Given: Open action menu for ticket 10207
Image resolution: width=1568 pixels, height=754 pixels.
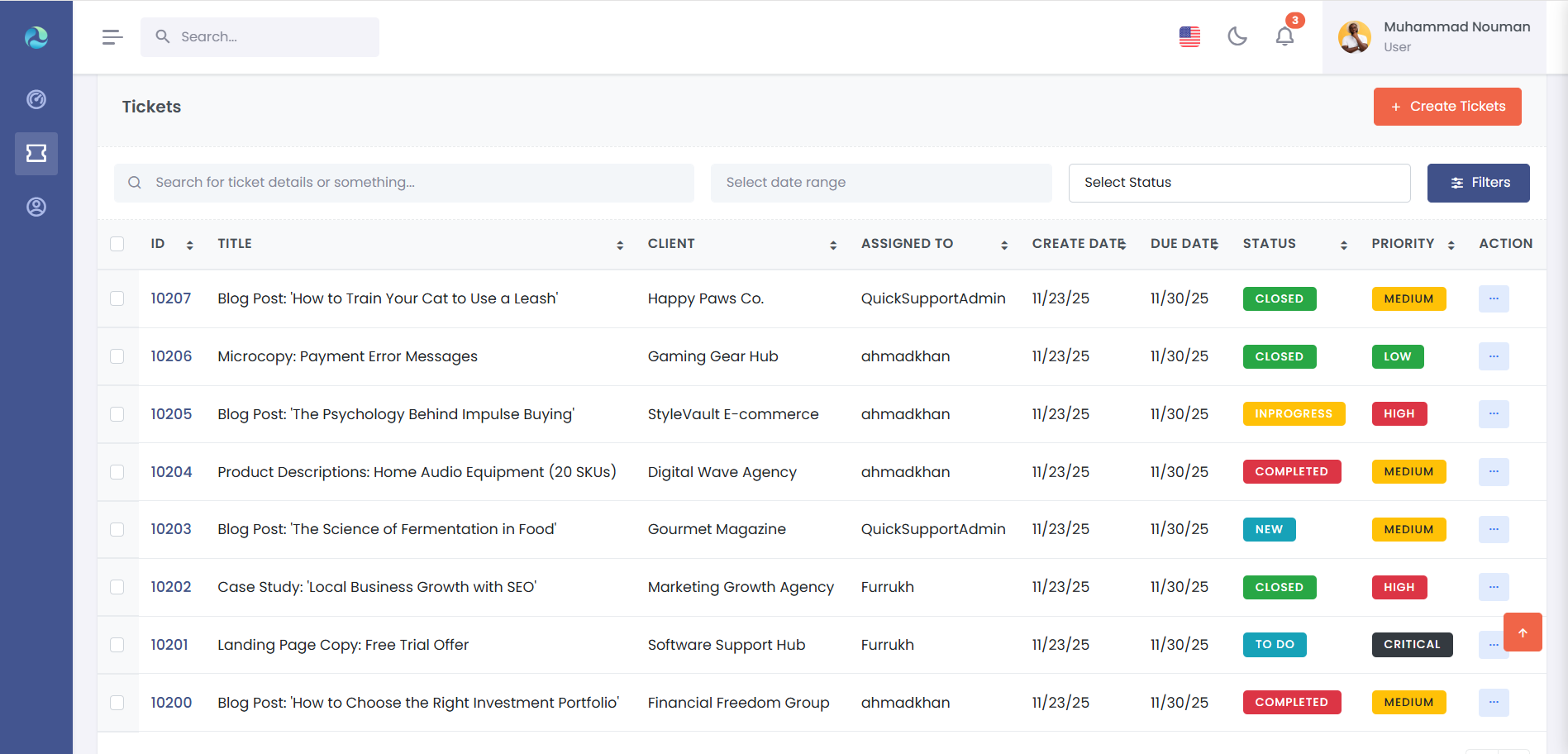Looking at the screenshot, I should [1493, 298].
